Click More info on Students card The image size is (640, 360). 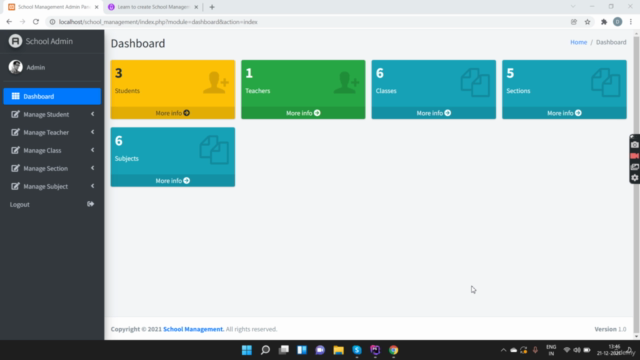(x=173, y=113)
